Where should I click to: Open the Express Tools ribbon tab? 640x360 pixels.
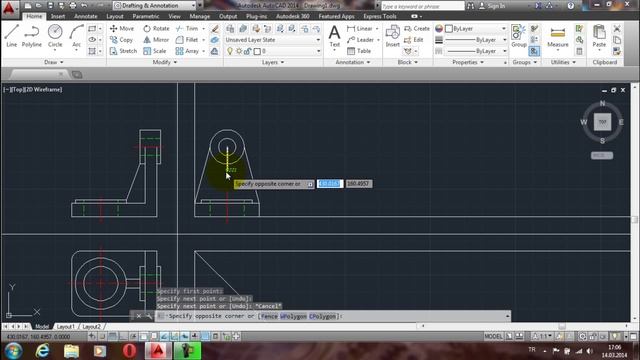(380, 16)
